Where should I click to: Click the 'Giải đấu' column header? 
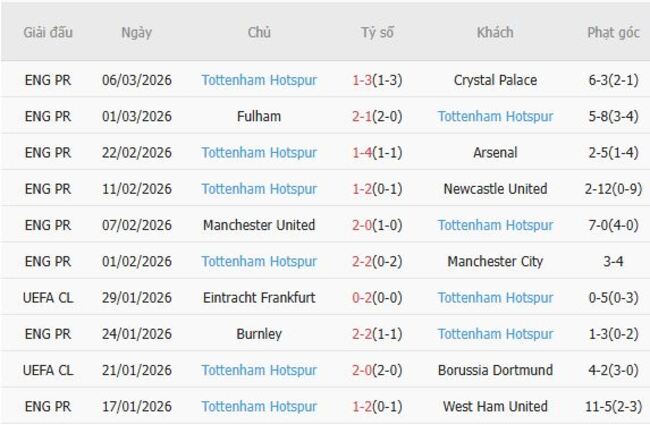pos(48,32)
